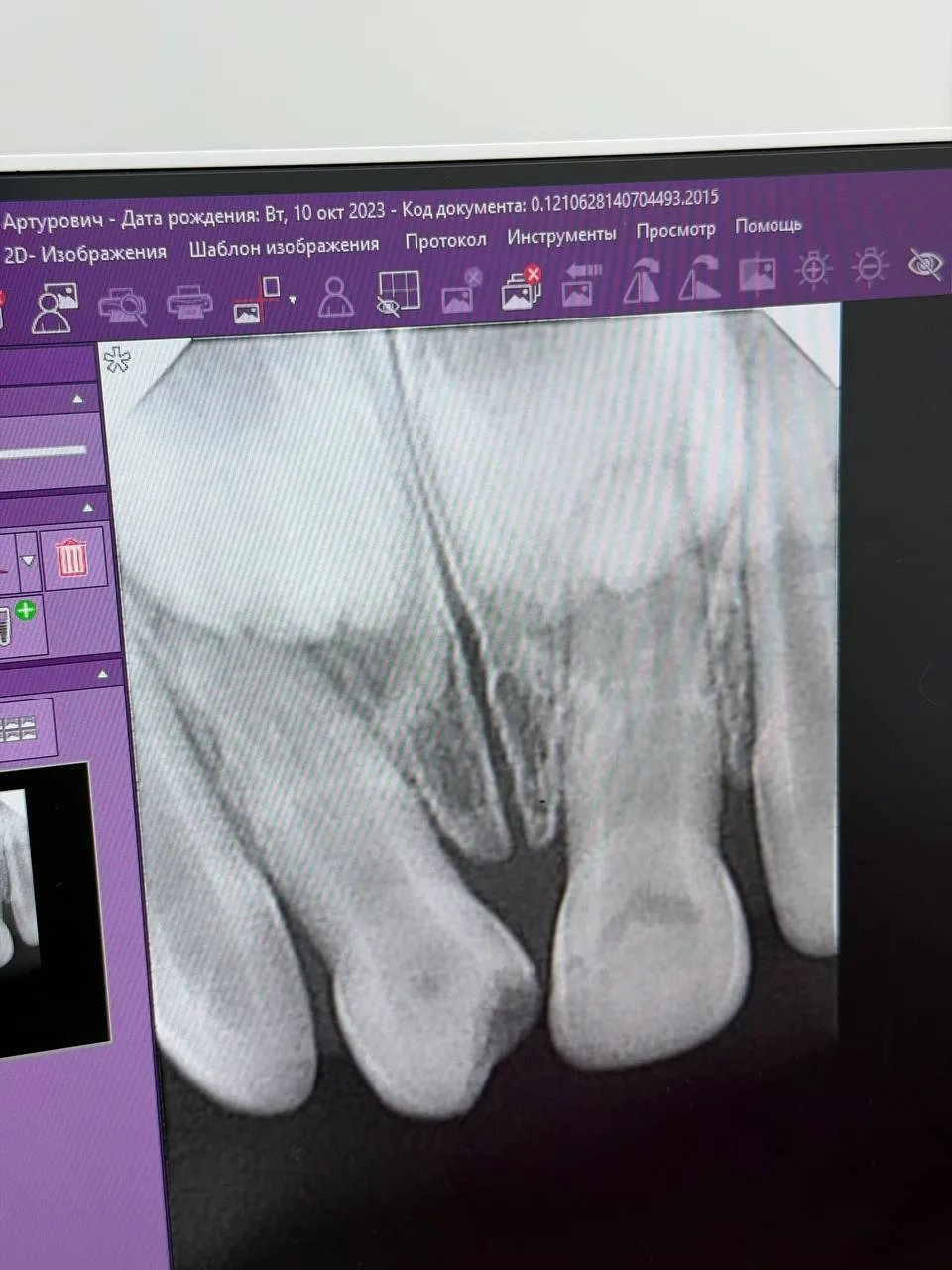Screen dimensions: 952x1270
Task: Click the red trash can delete button
Action: [x=71, y=558]
